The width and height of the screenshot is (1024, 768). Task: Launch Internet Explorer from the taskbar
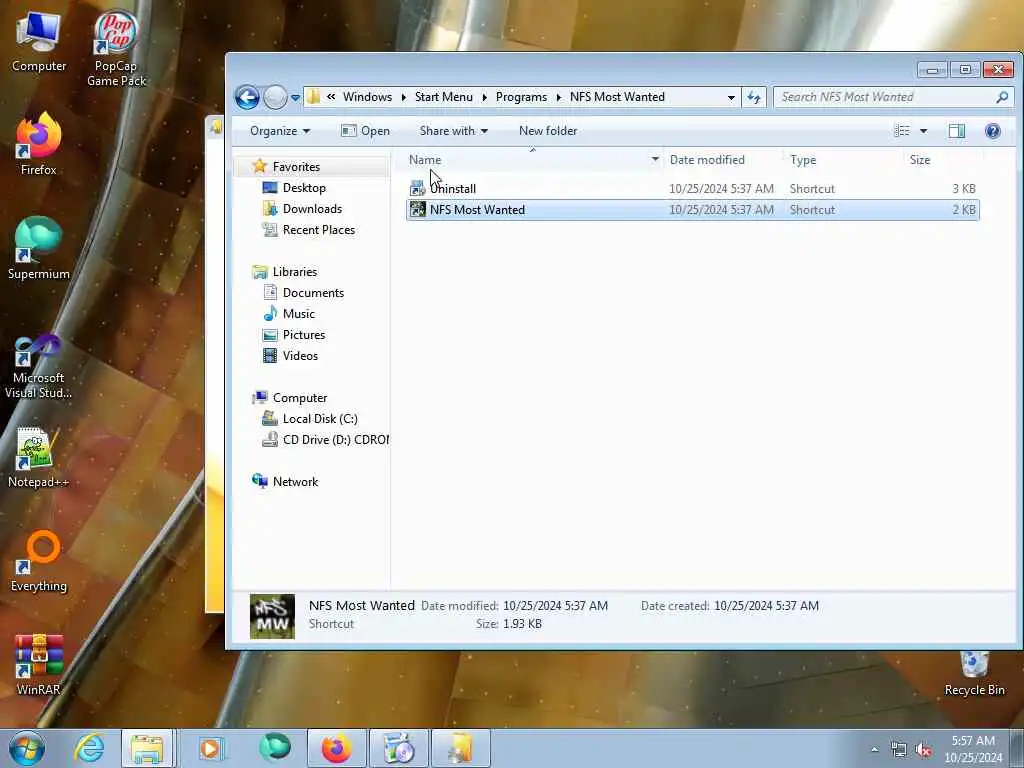89,748
